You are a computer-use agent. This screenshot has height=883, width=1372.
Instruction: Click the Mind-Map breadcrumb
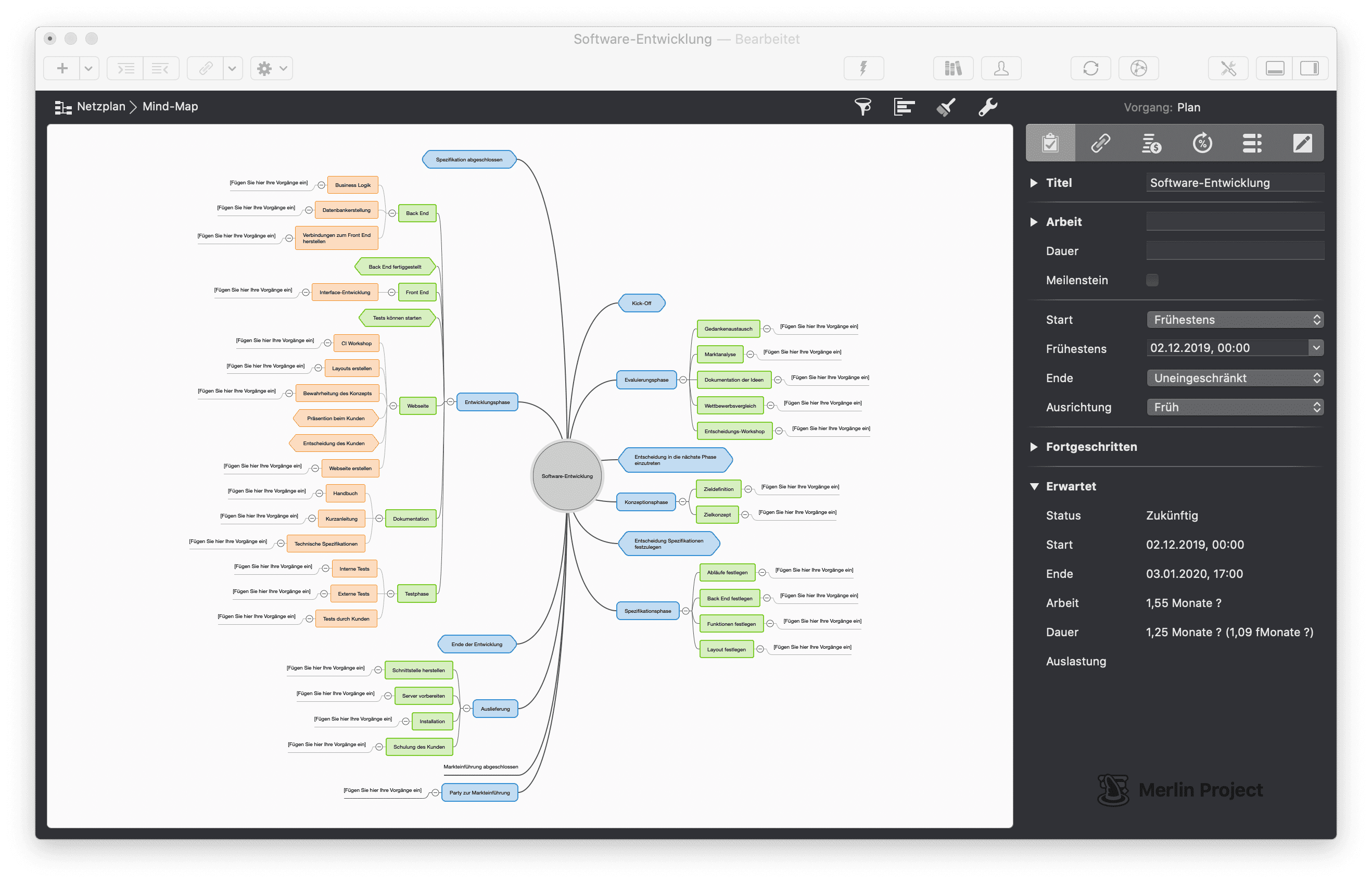click(x=170, y=107)
